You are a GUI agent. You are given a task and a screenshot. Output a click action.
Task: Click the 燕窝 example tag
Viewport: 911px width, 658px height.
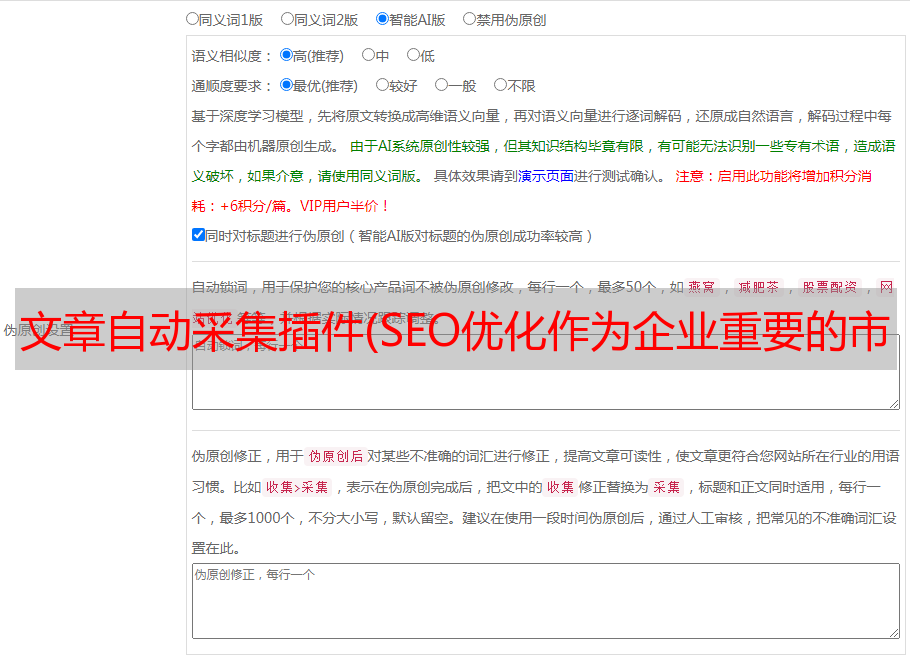click(701, 287)
